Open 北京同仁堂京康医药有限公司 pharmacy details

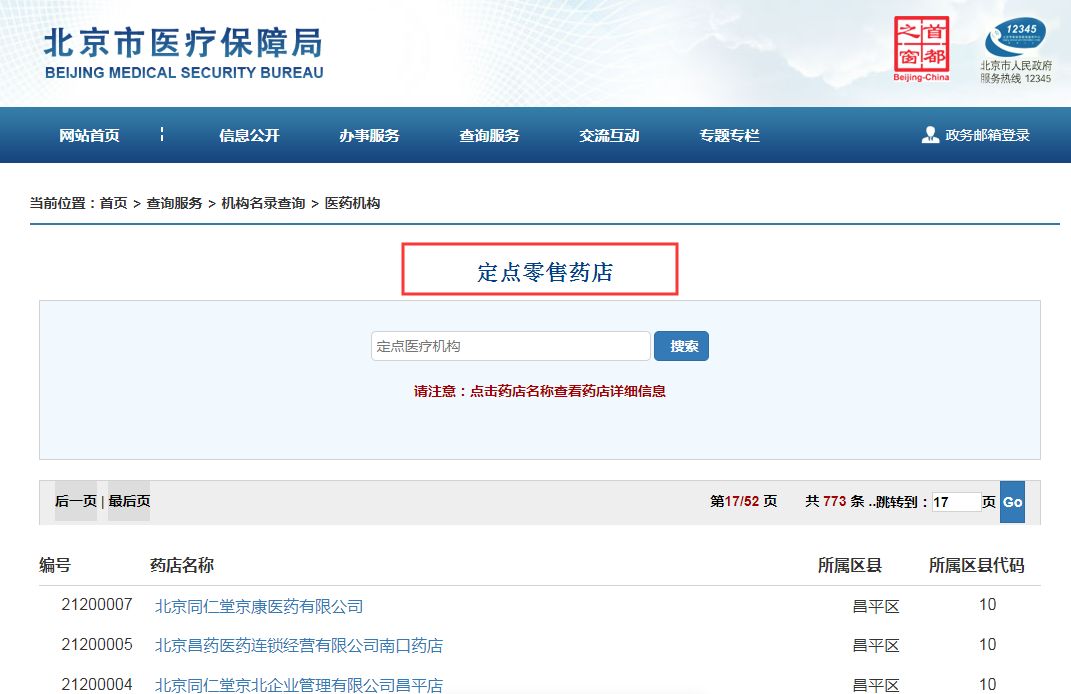[x=259, y=606]
